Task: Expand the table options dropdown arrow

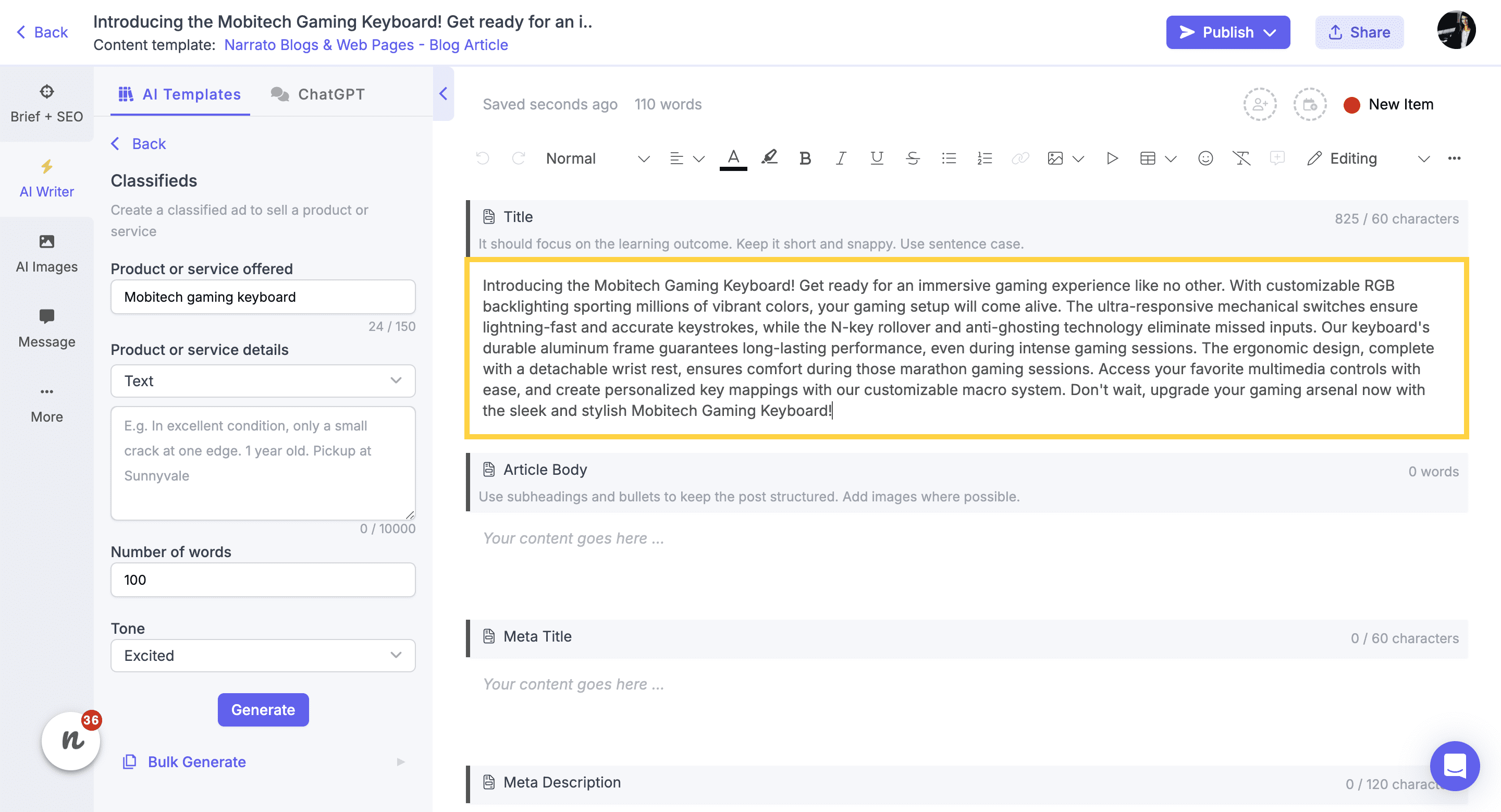Action: pyautogui.click(x=1171, y=158)
